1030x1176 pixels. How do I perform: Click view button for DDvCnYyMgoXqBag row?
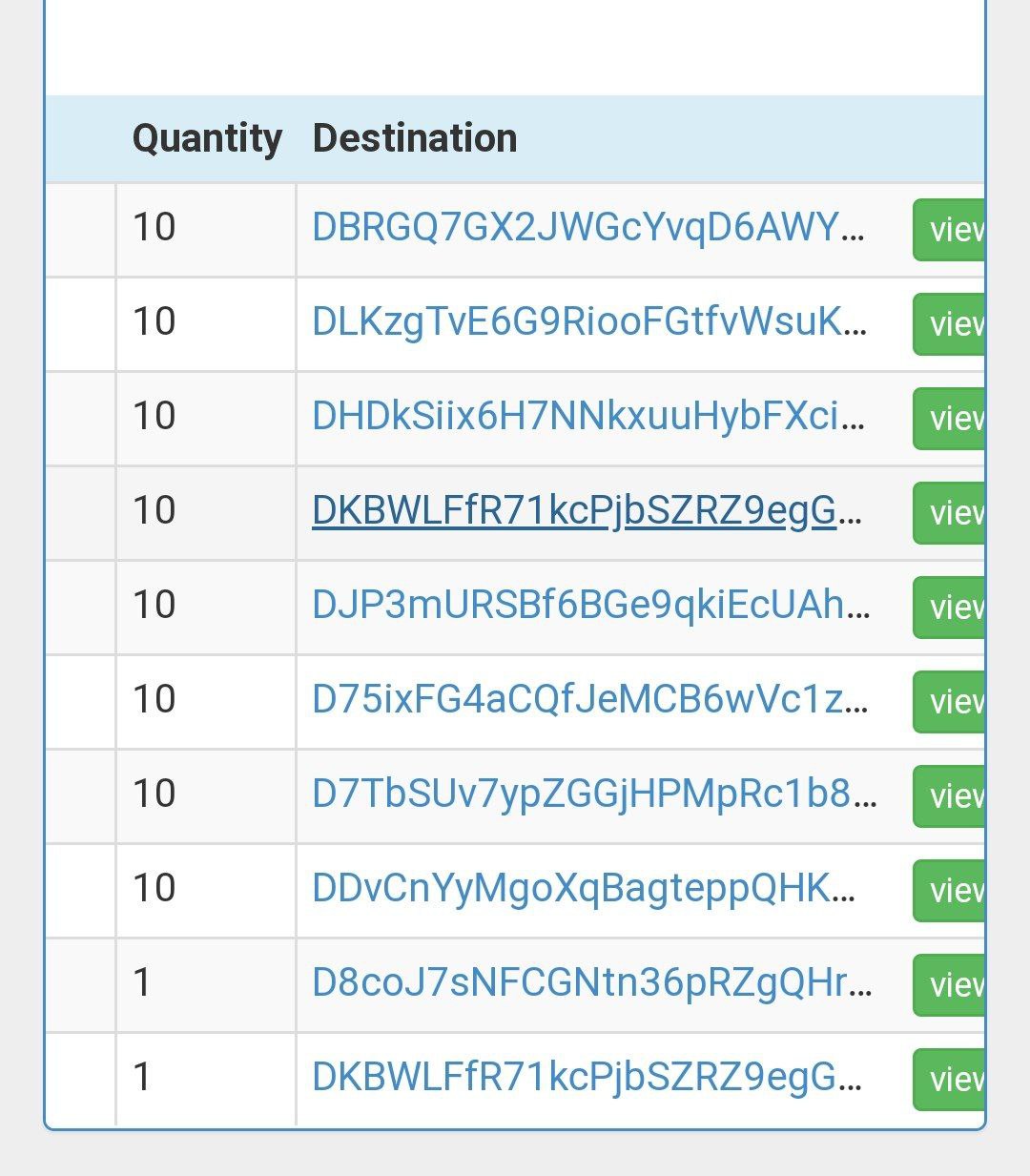tap(949, 891)
